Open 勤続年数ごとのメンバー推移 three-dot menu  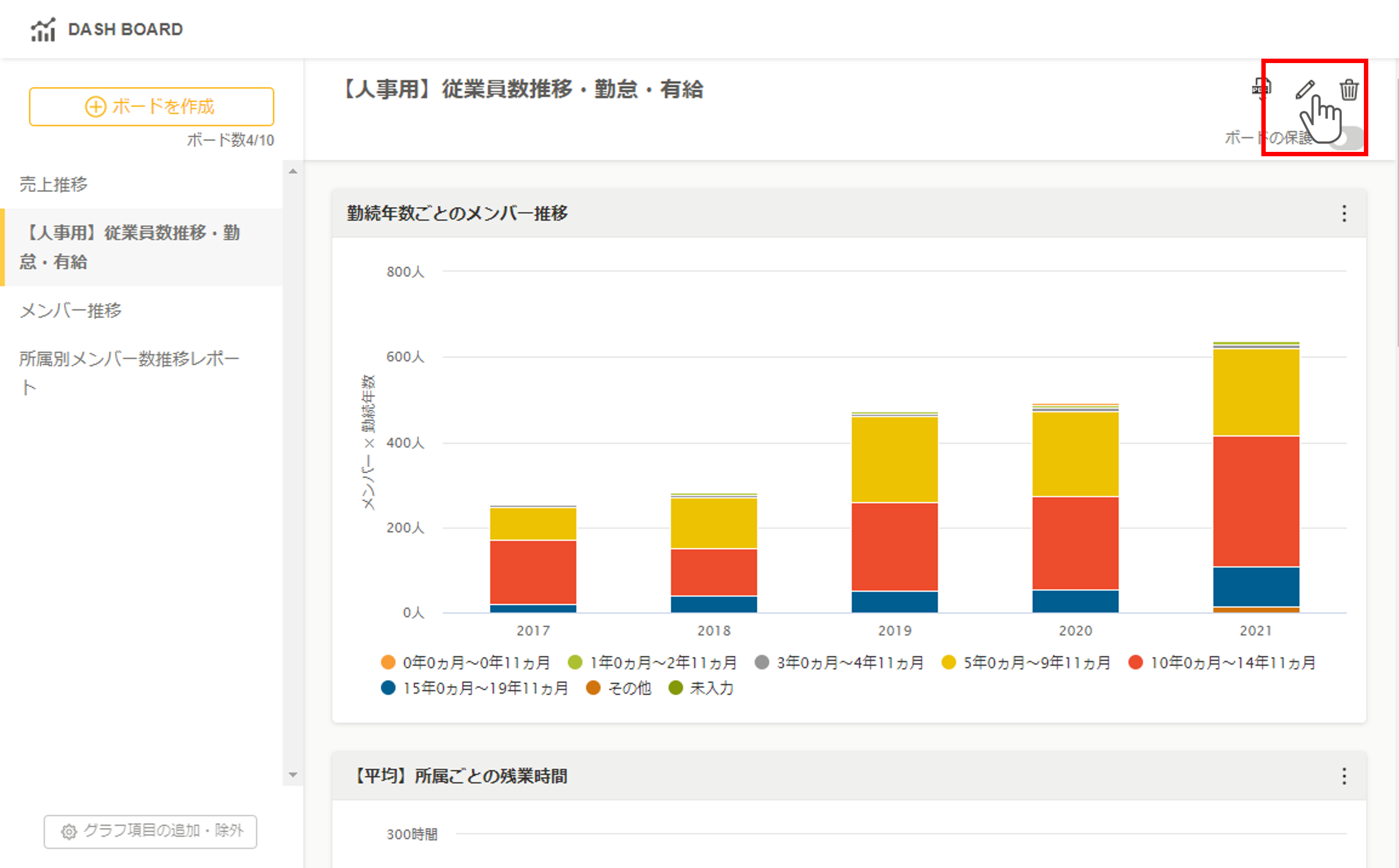click(x=1344, y=213)
